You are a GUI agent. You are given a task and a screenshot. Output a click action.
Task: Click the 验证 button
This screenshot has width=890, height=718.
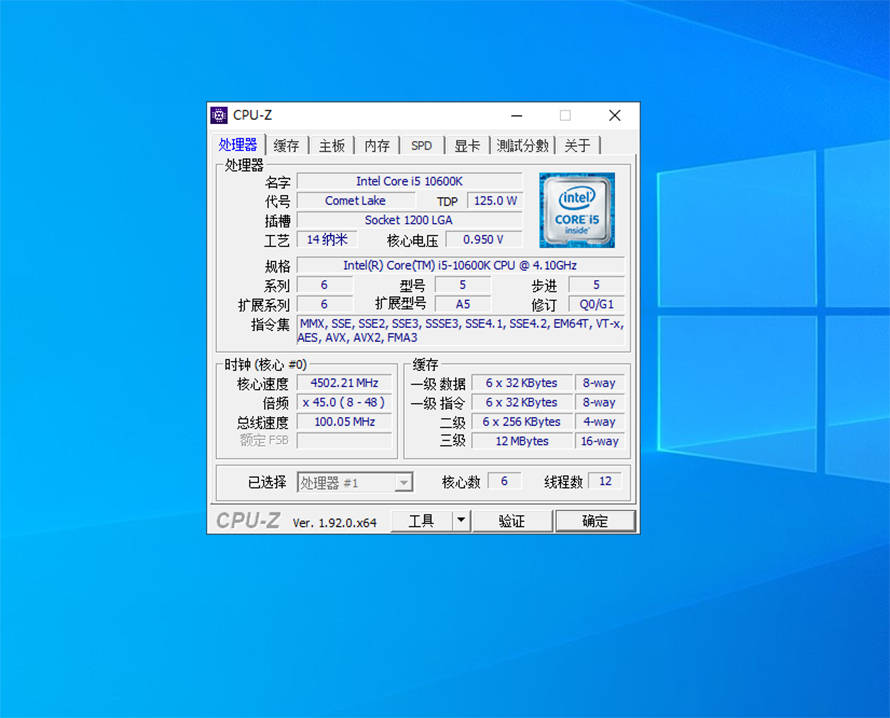coord(512,520)
